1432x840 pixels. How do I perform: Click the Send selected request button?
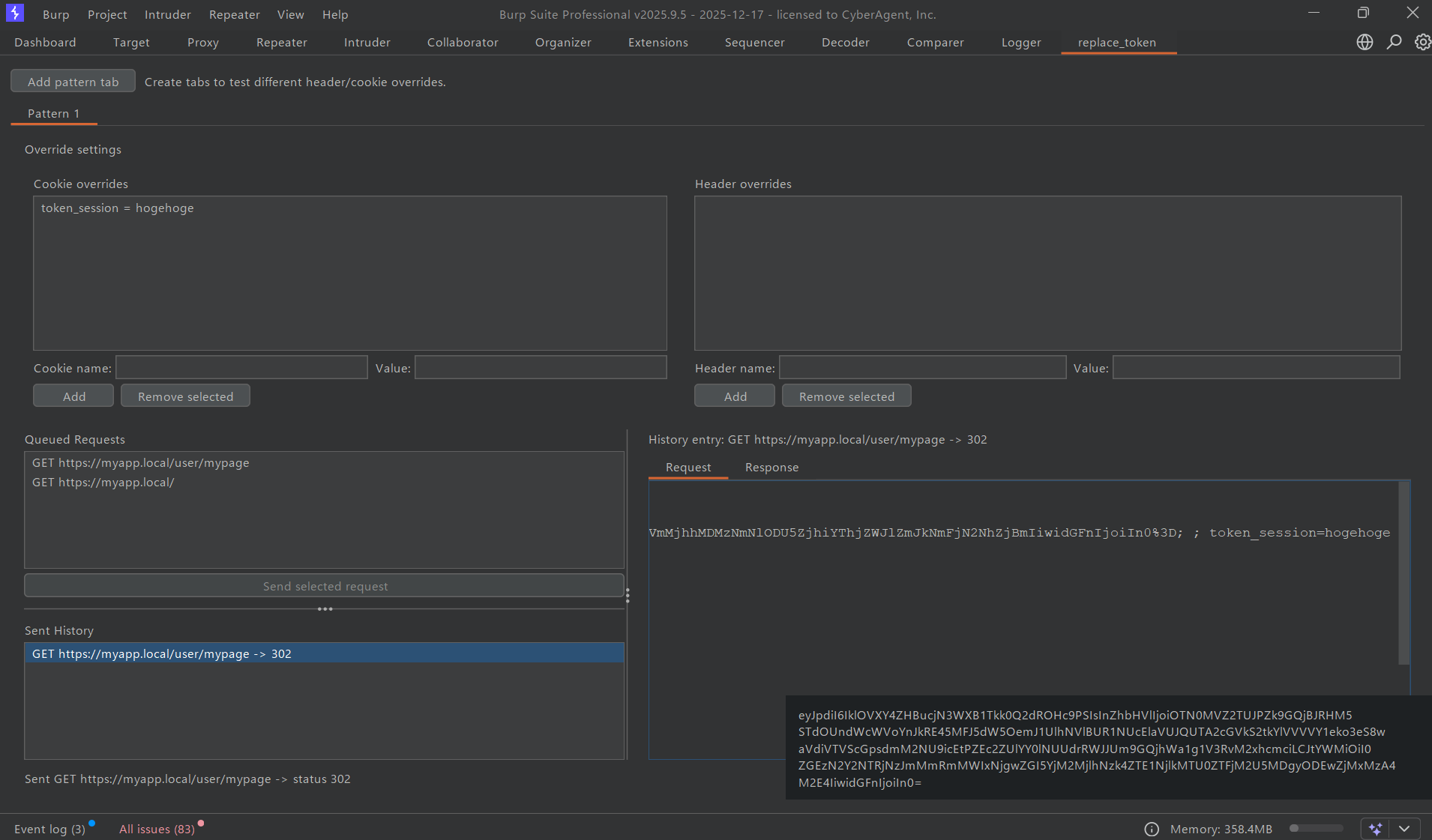pos(324,586)
